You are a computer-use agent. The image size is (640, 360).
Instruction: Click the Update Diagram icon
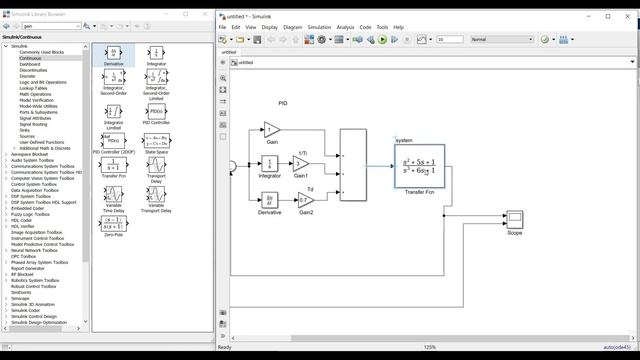(x=358, y=40)
